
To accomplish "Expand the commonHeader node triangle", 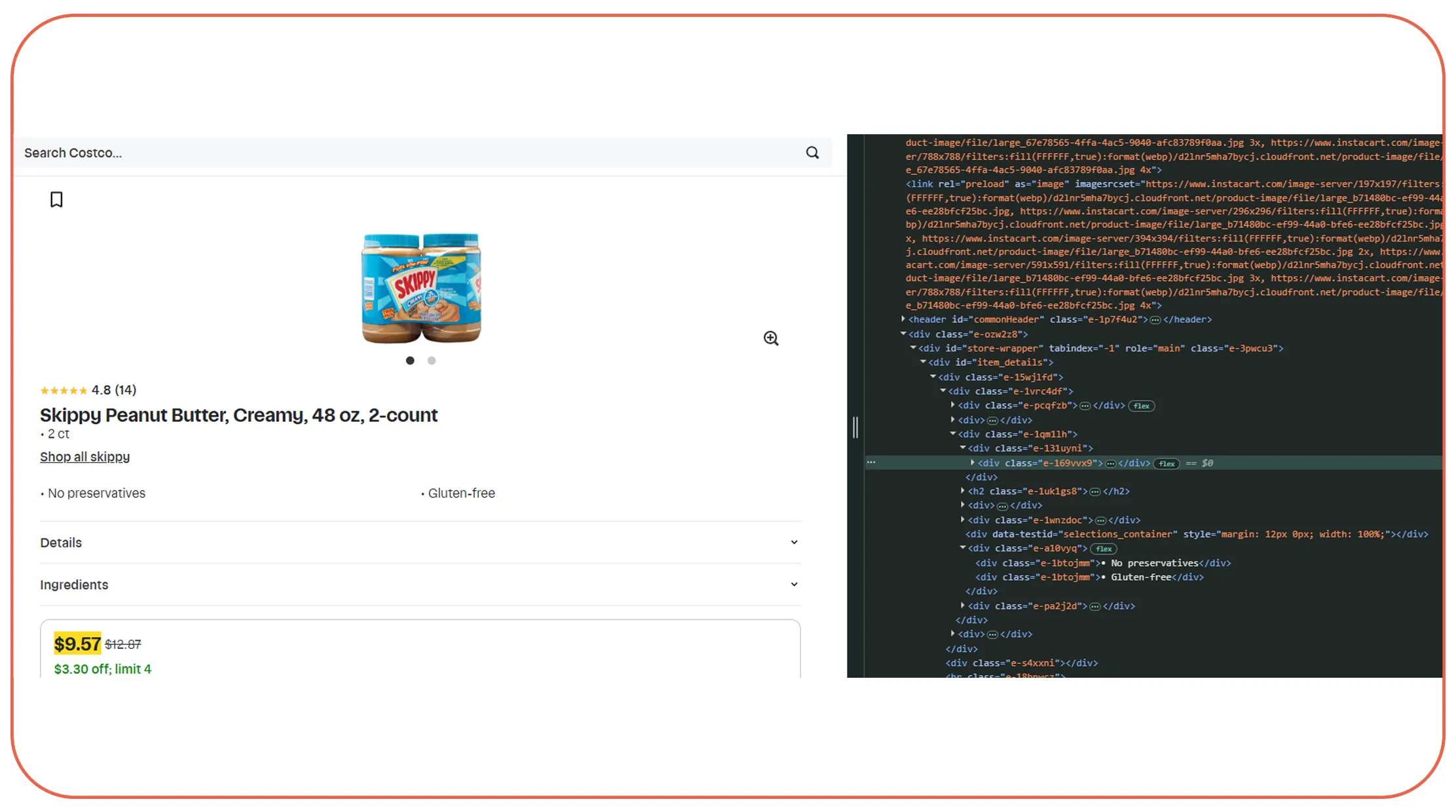I will (903, 319).
